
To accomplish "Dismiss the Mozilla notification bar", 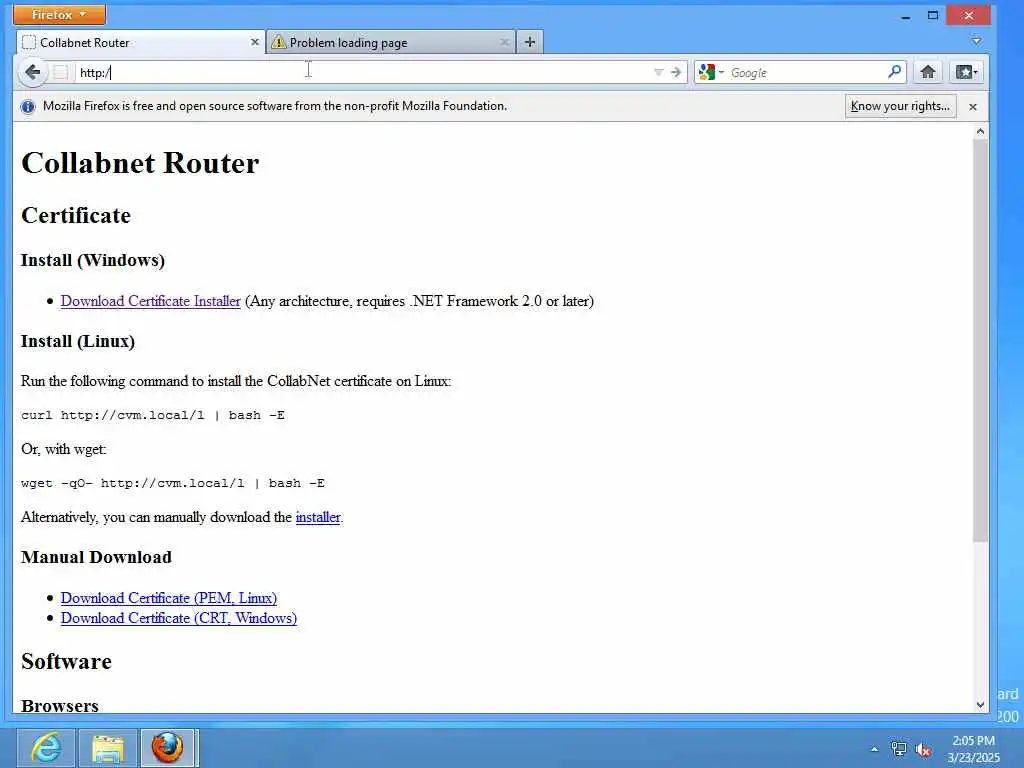I will pos(972,106).
